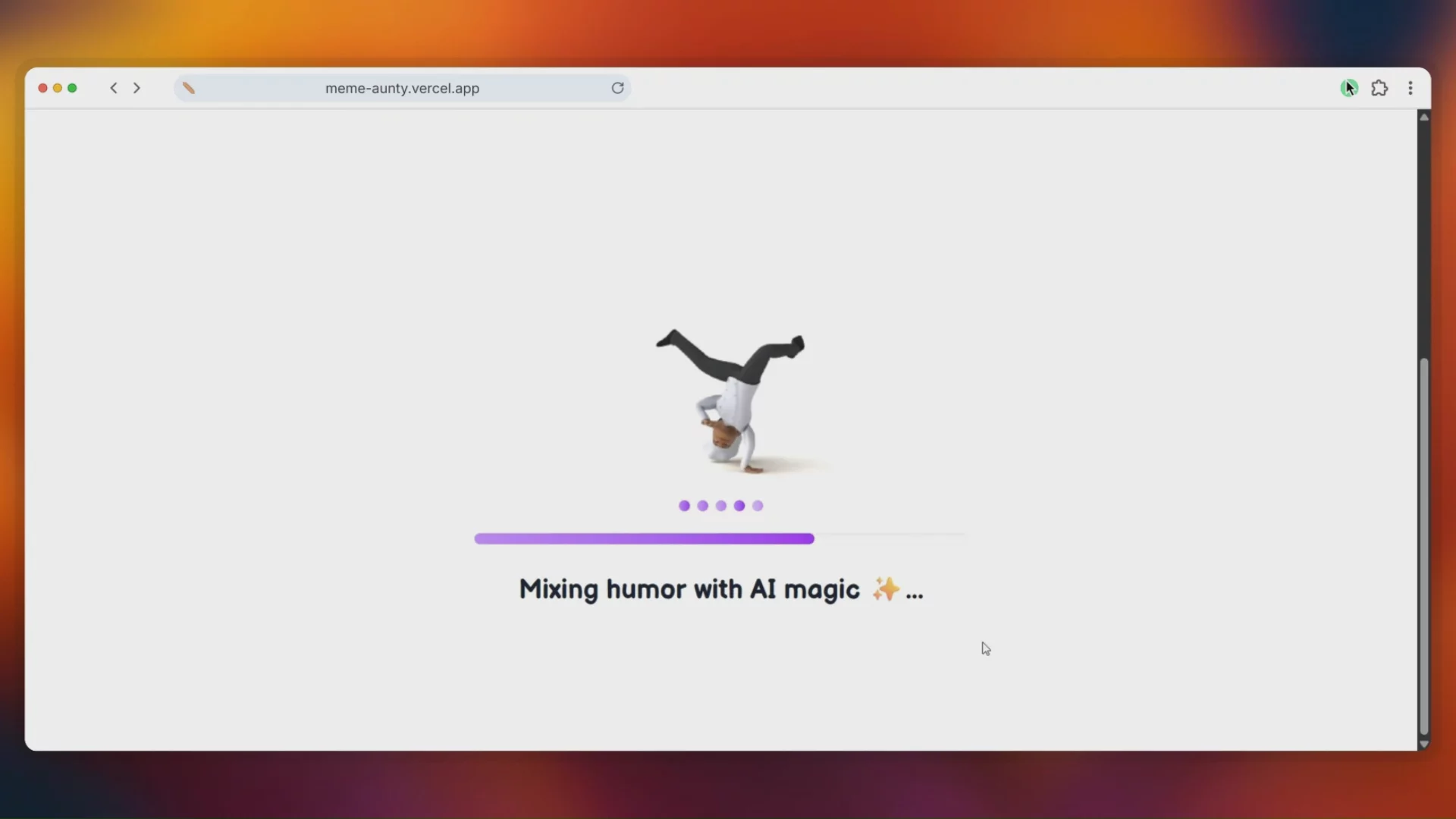
Task: Click the scrollbar down arrow
Action: point(1424,744)
